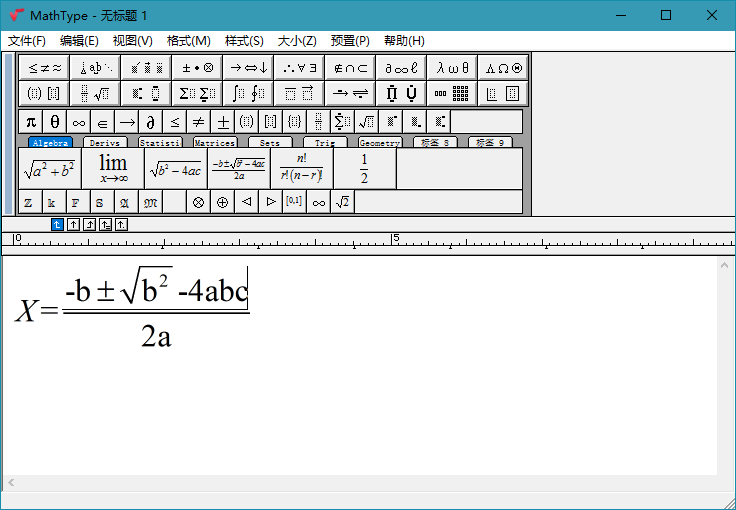The image size is (736, 510).
Task: Insert the circled times operator
Action: click(198, 202)
